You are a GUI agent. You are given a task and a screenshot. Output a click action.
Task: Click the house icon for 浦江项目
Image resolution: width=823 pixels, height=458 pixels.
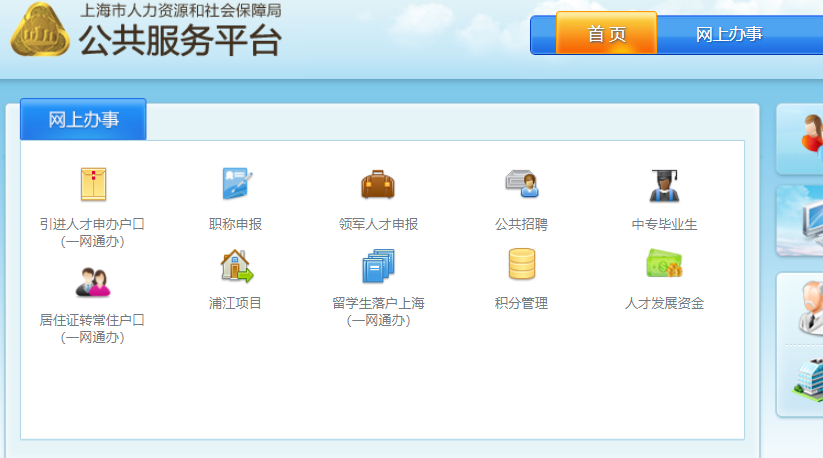pos(236,265)
